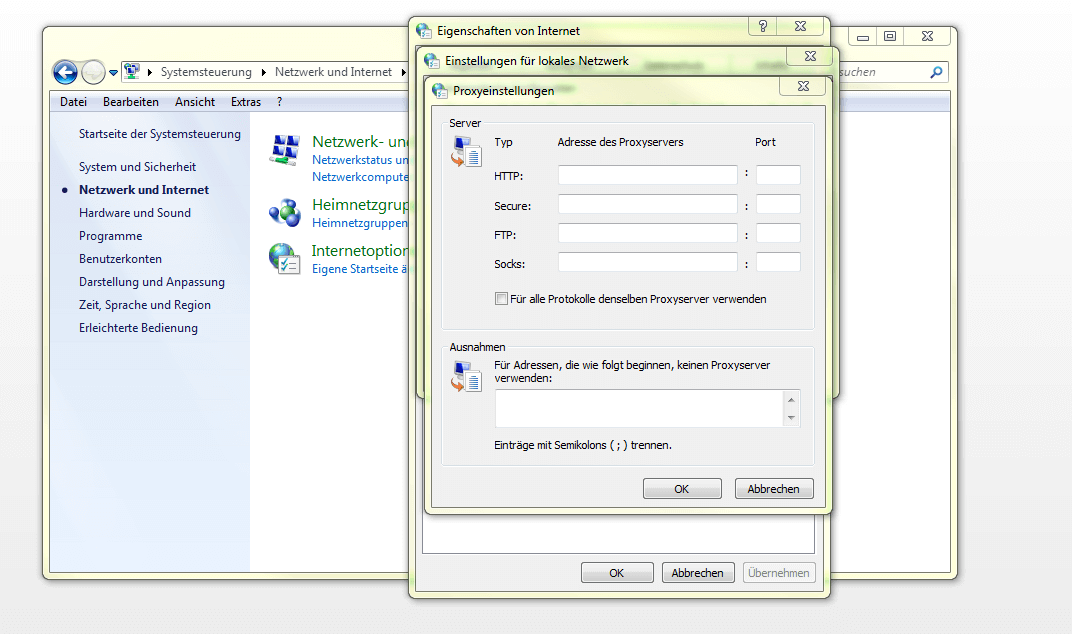Enable same proxy server for all protocols

coord(502,299)
